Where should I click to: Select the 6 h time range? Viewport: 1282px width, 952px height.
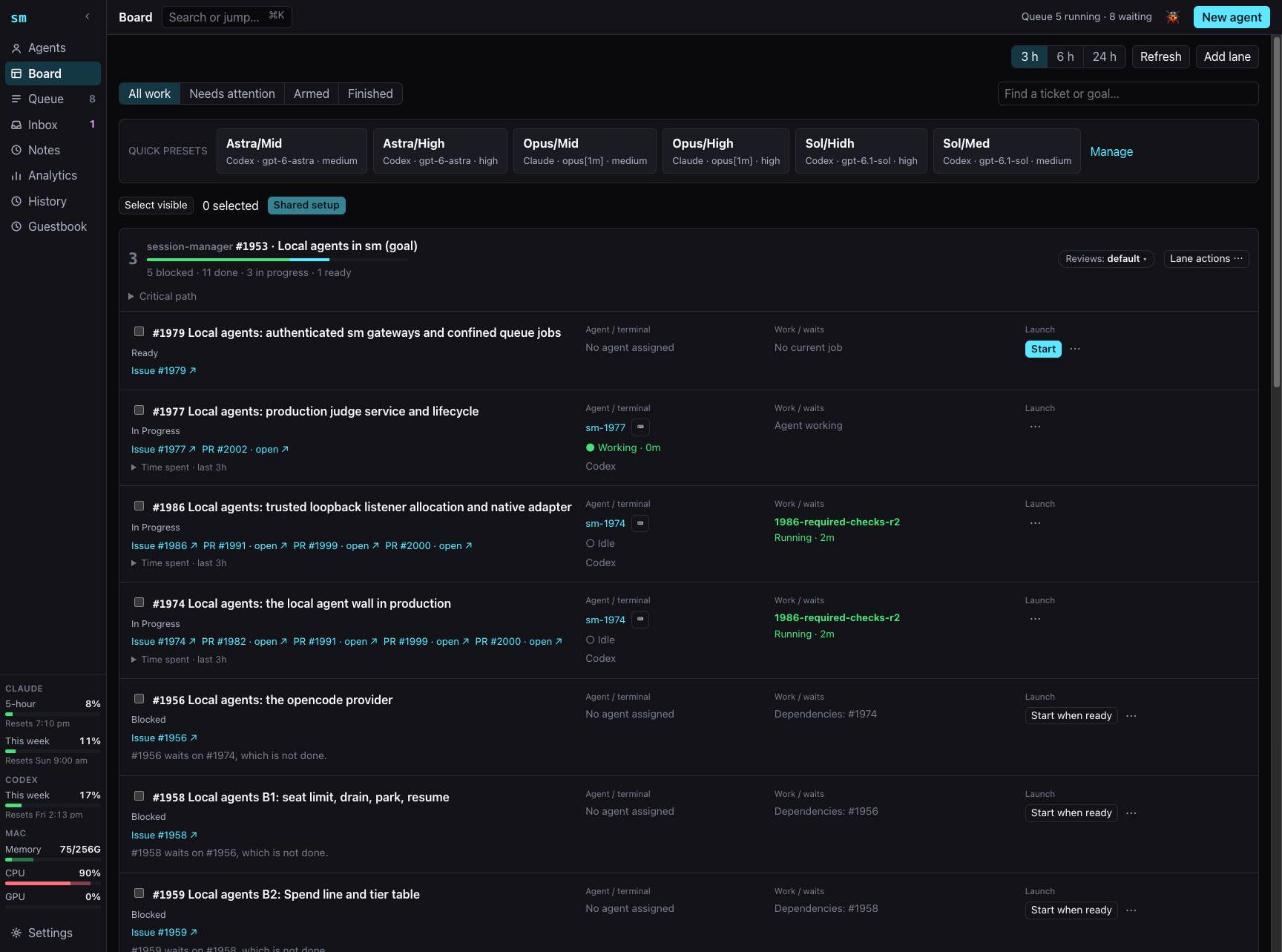click(x=1065, y=57)
